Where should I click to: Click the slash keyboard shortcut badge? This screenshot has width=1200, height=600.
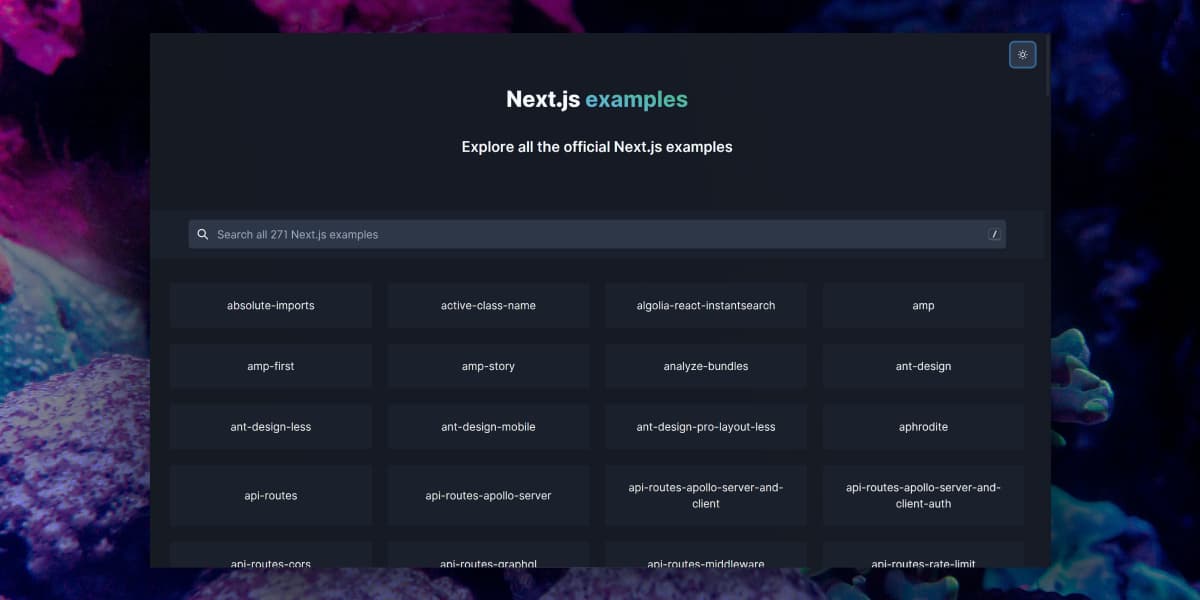pos(994,234)
